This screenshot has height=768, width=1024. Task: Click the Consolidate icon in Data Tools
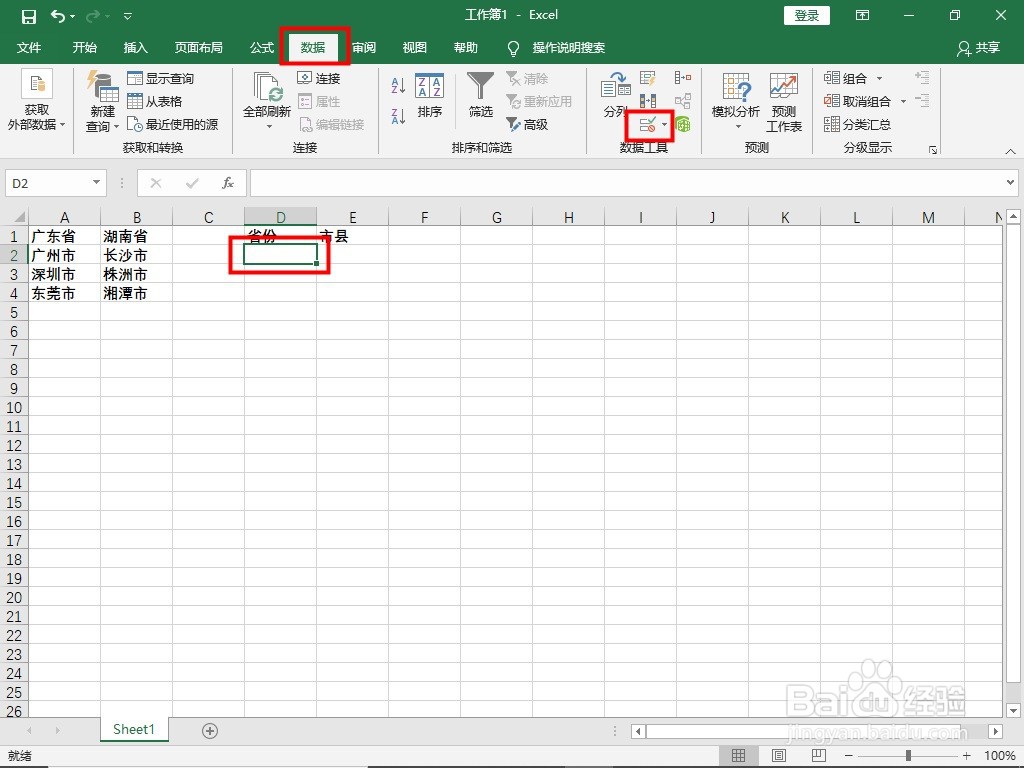(x=683, y=78)
